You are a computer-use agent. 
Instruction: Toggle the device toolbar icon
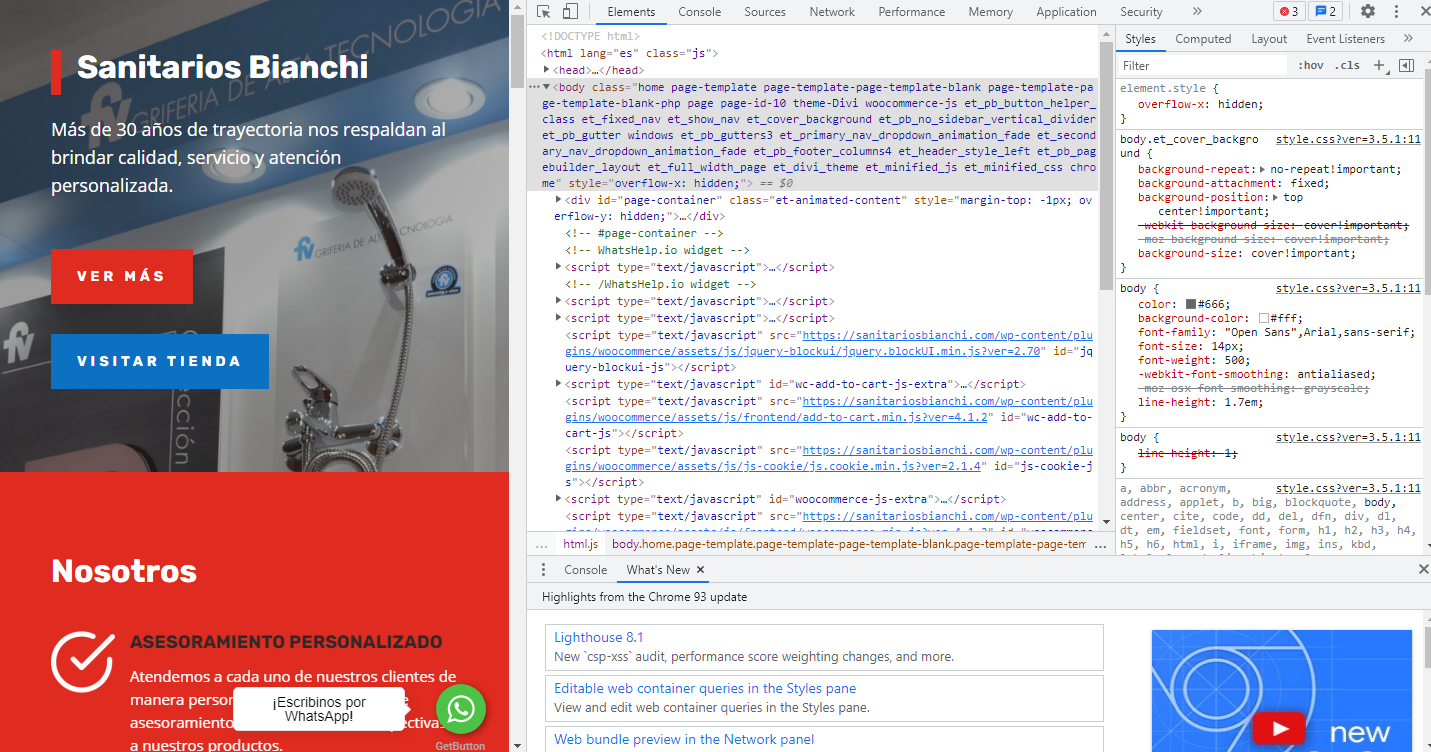(569, 12)
